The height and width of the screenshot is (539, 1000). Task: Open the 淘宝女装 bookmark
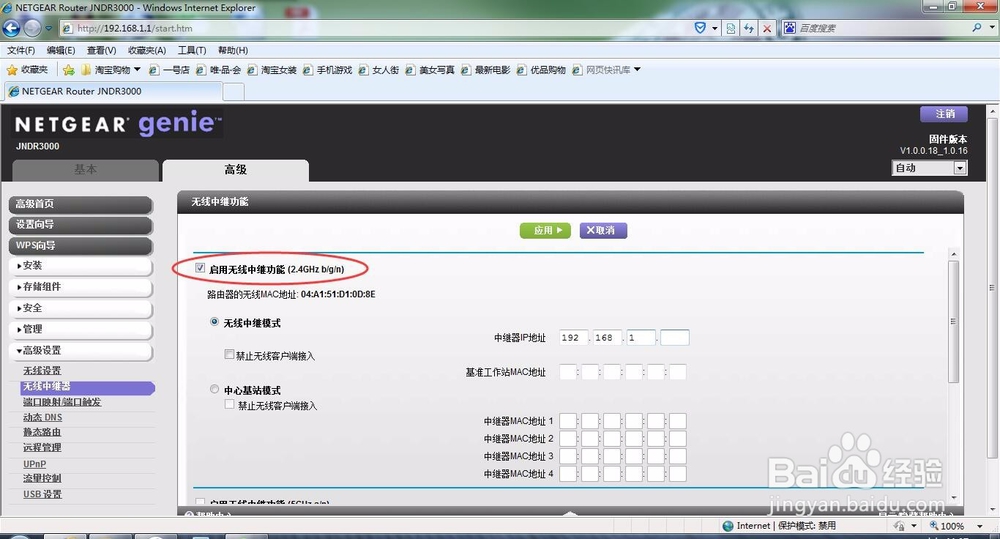pos(272,70)
